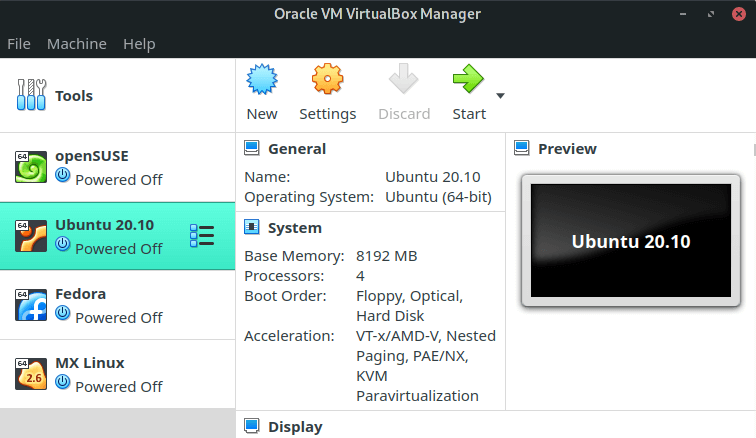Screen dimensions: 756x438
Task: Select the Fedora VM icon
Action: tap(31, 305)
